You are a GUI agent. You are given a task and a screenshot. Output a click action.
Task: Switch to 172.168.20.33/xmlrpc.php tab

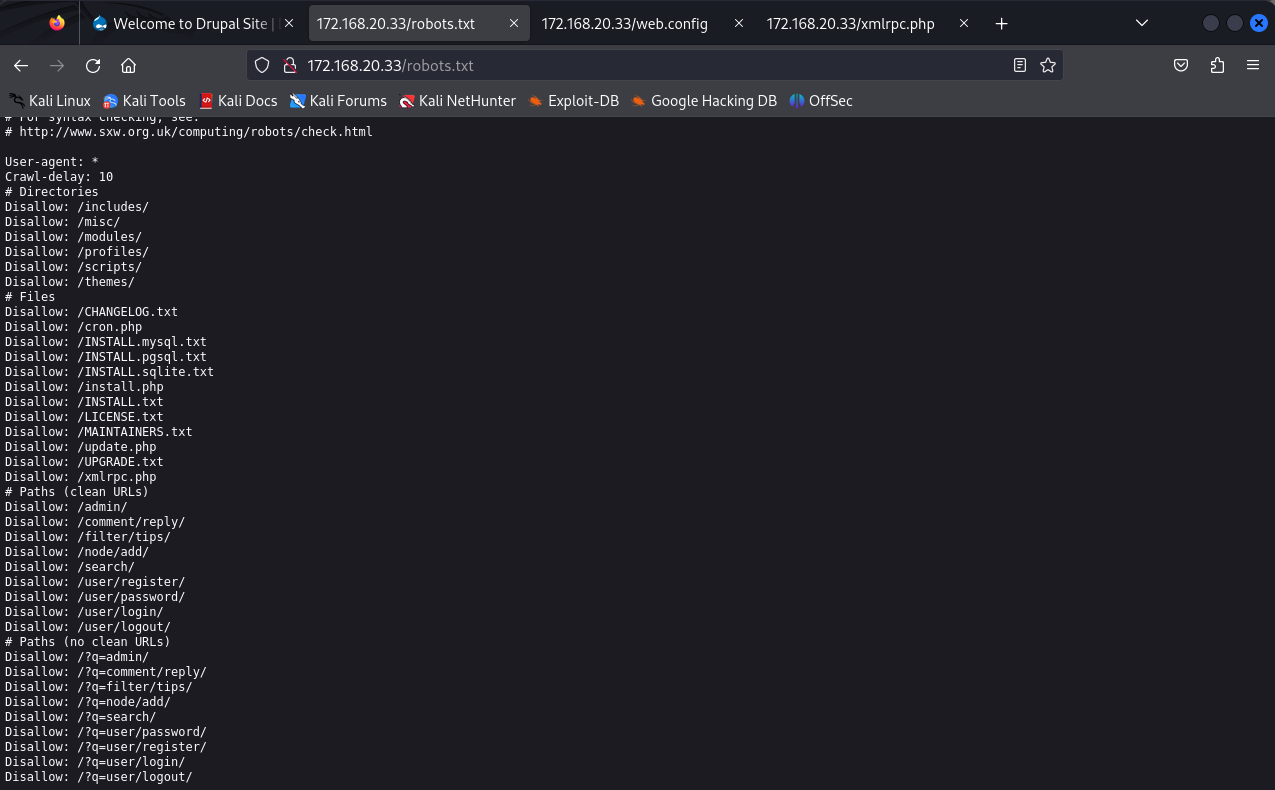point(869,24)
